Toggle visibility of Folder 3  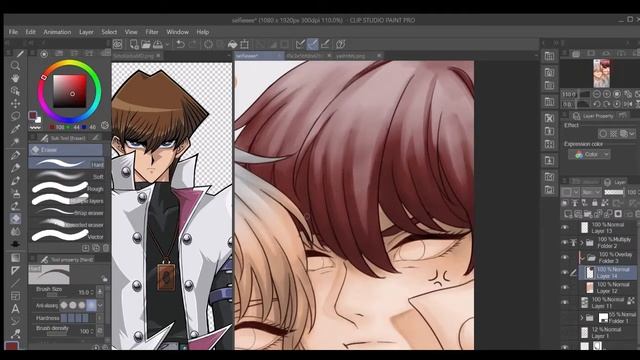coord(565,258)
